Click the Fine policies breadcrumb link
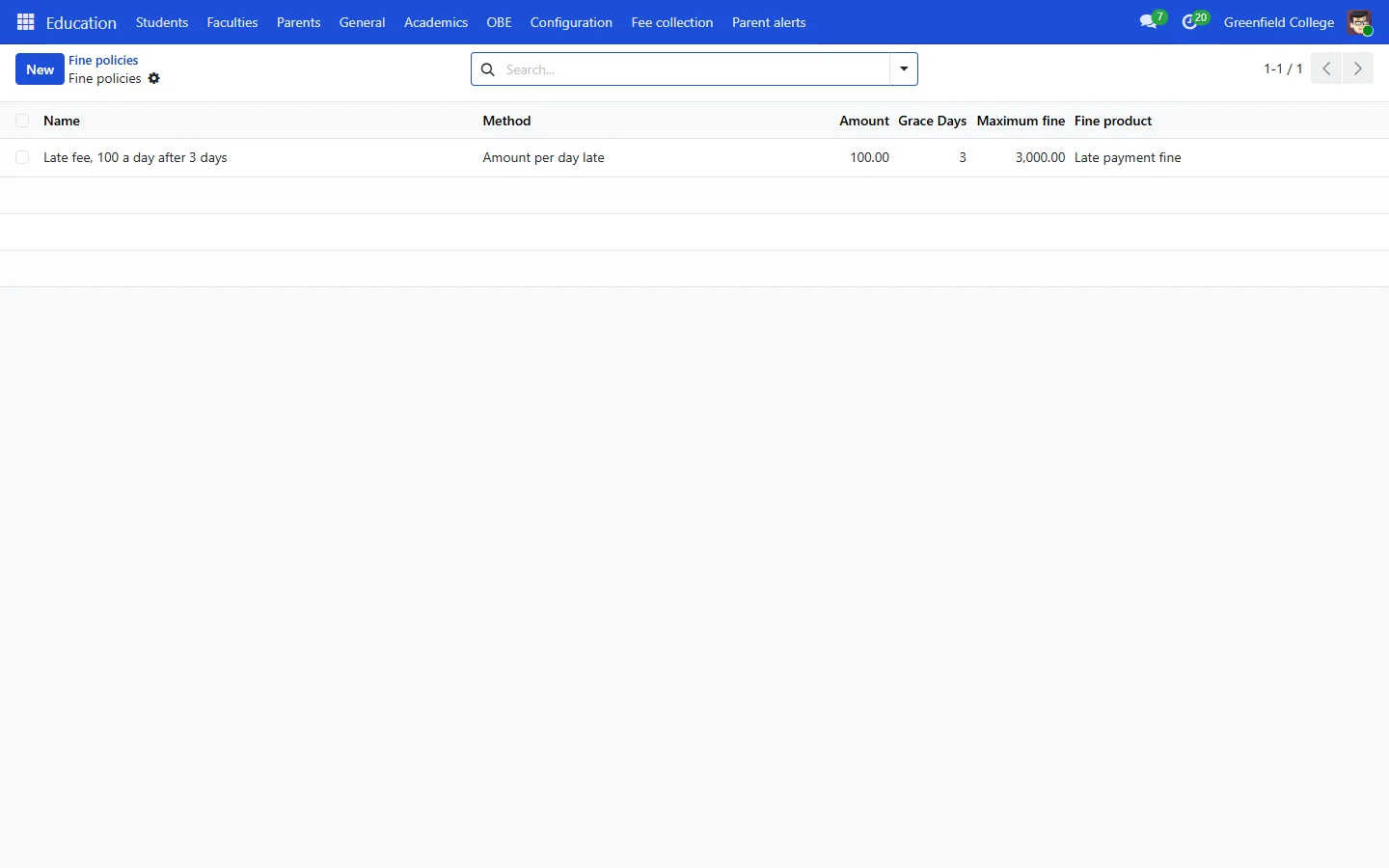1389x868 pixels. point(103,60)
